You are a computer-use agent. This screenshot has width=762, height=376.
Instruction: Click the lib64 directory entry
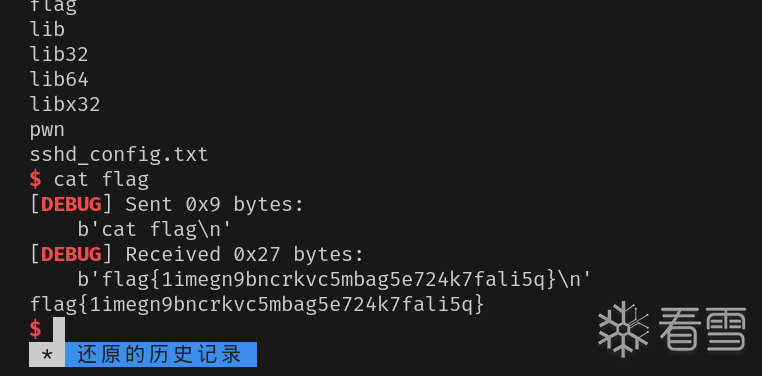59,79
